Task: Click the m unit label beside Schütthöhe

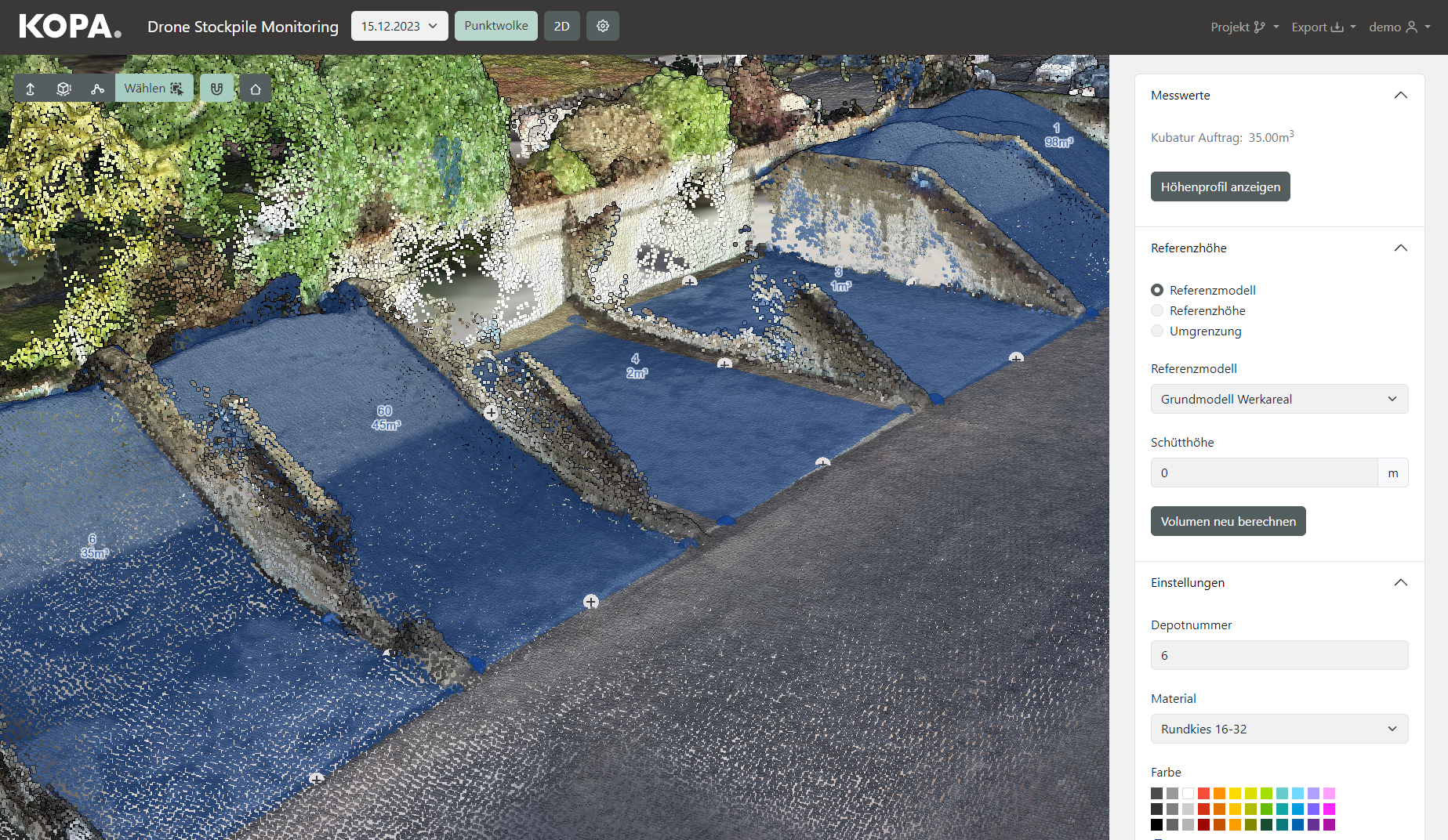Action: coord(1393,472)
